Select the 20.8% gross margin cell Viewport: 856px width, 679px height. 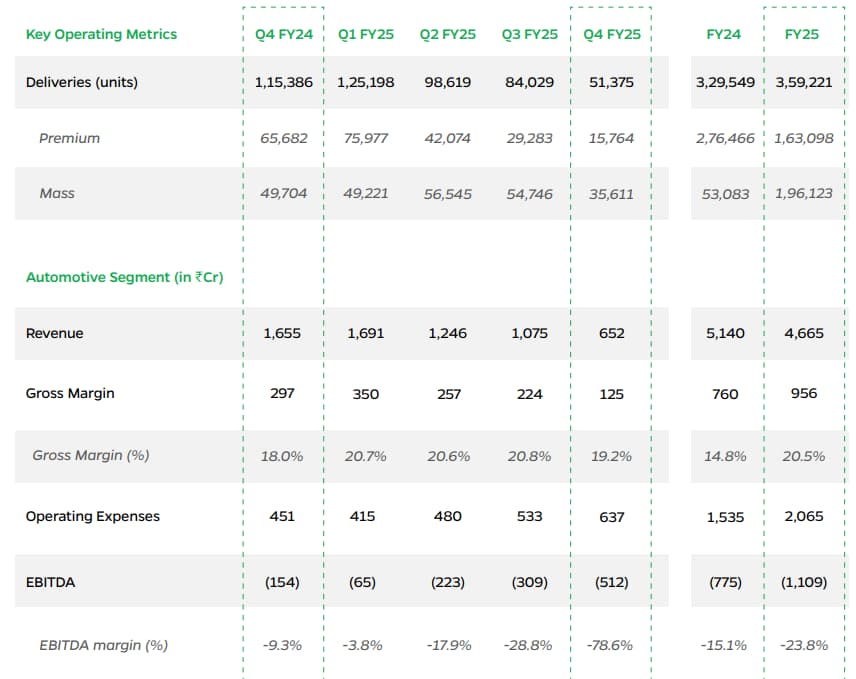[529, 455]
